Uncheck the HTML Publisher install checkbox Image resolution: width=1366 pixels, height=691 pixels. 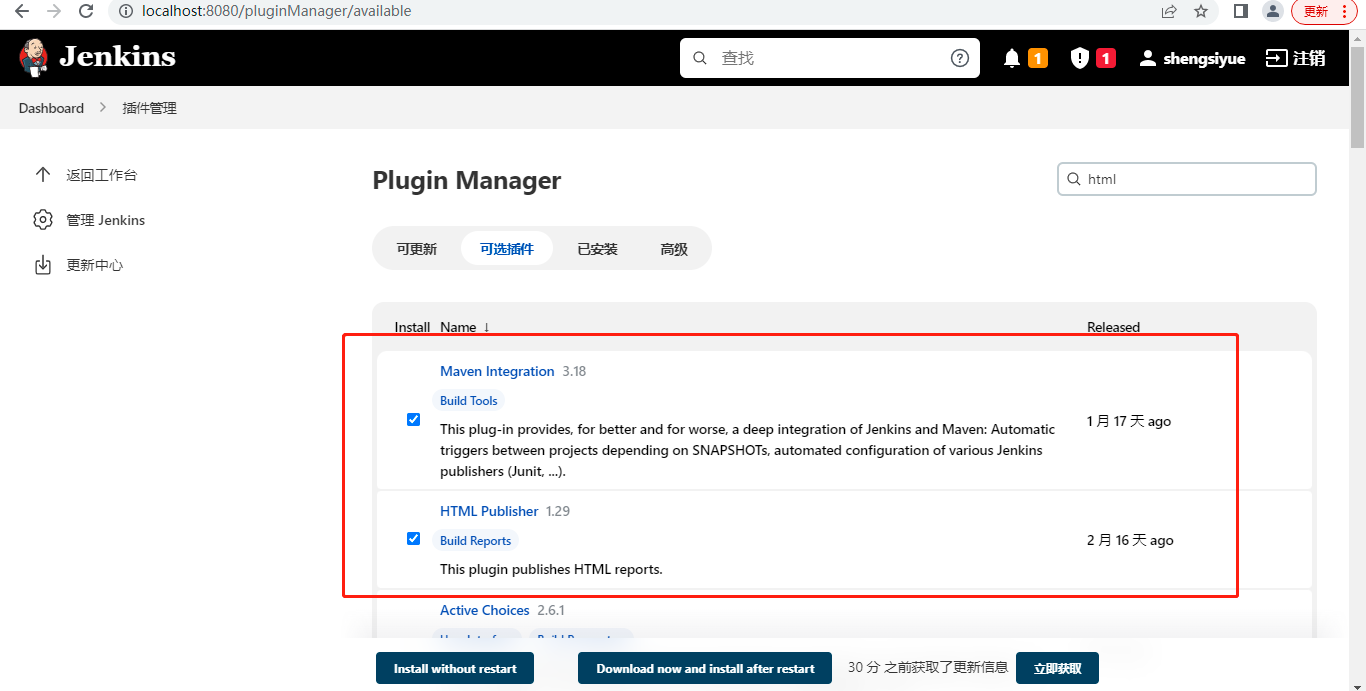click(413, 539)
